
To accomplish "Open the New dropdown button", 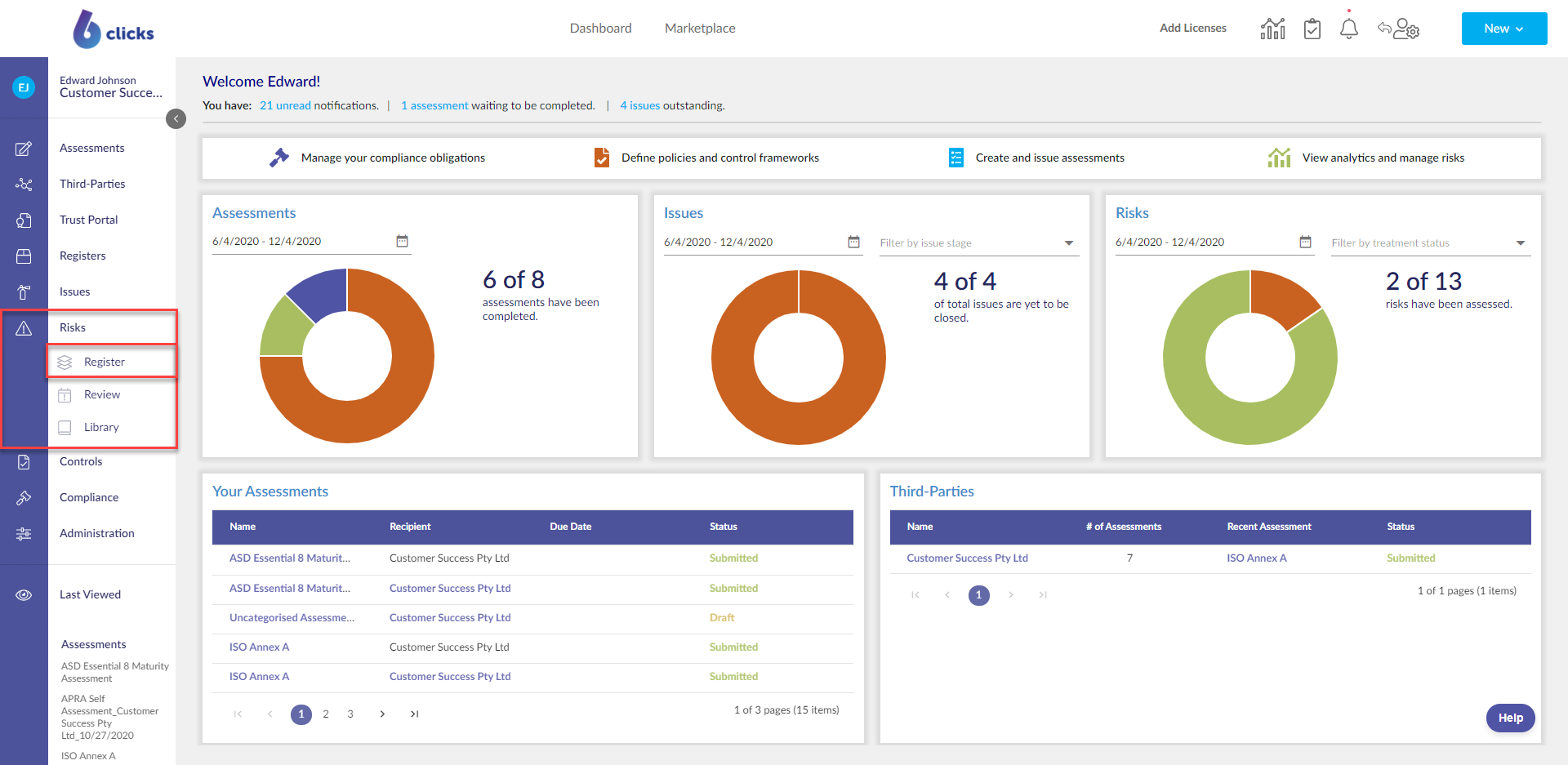I will (x=1504, y=29).
